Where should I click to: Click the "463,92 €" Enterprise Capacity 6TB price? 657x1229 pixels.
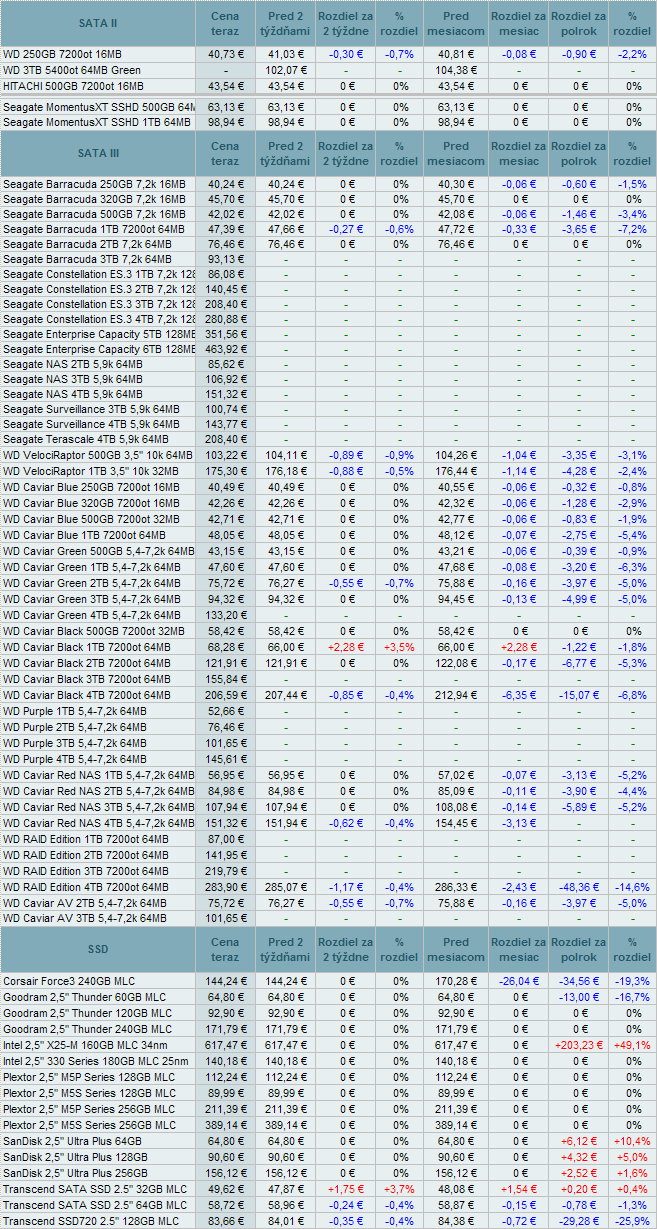coord(226,349)
